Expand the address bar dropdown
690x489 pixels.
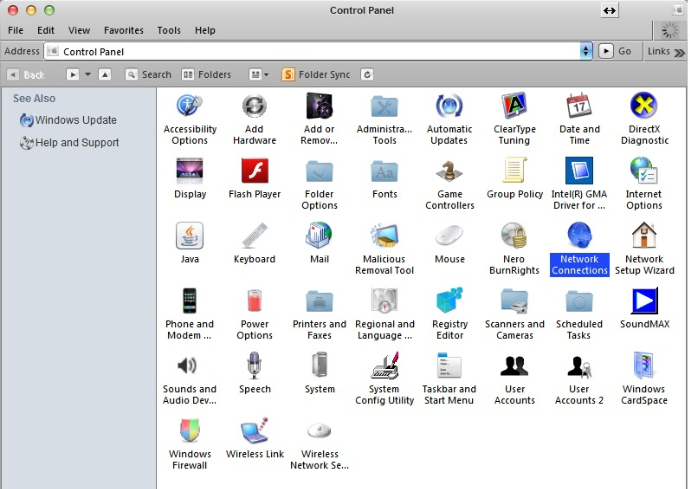point(585,51)
